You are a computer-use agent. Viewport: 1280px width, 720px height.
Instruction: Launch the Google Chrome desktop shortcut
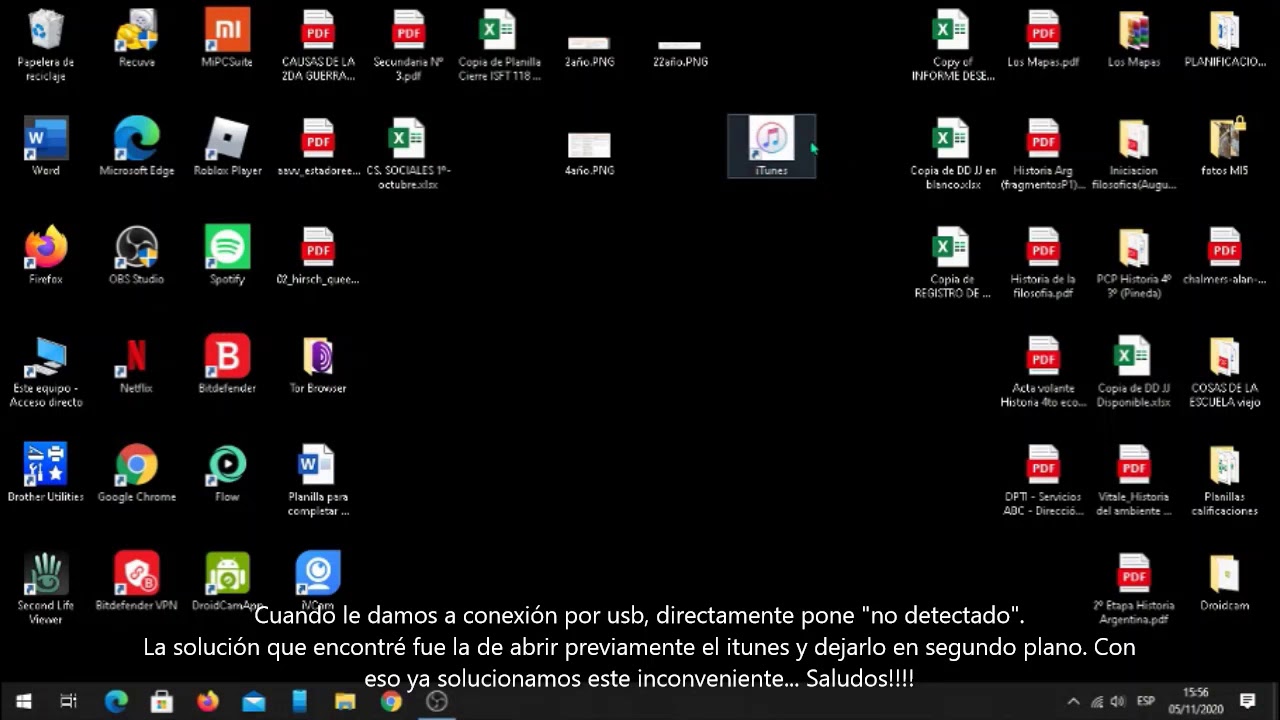coord(137,473)
